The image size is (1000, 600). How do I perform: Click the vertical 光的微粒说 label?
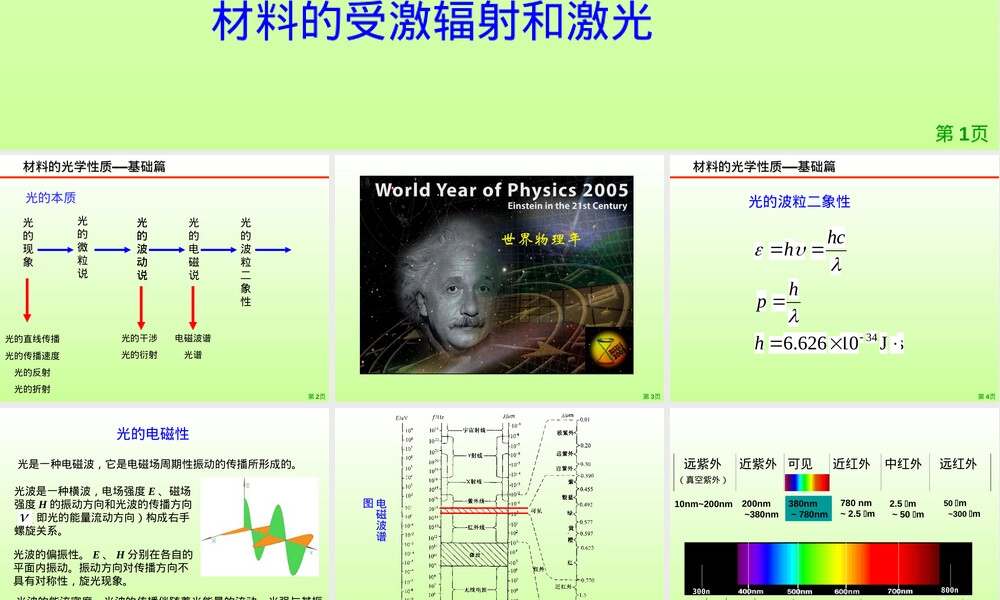tap(82, 247)
